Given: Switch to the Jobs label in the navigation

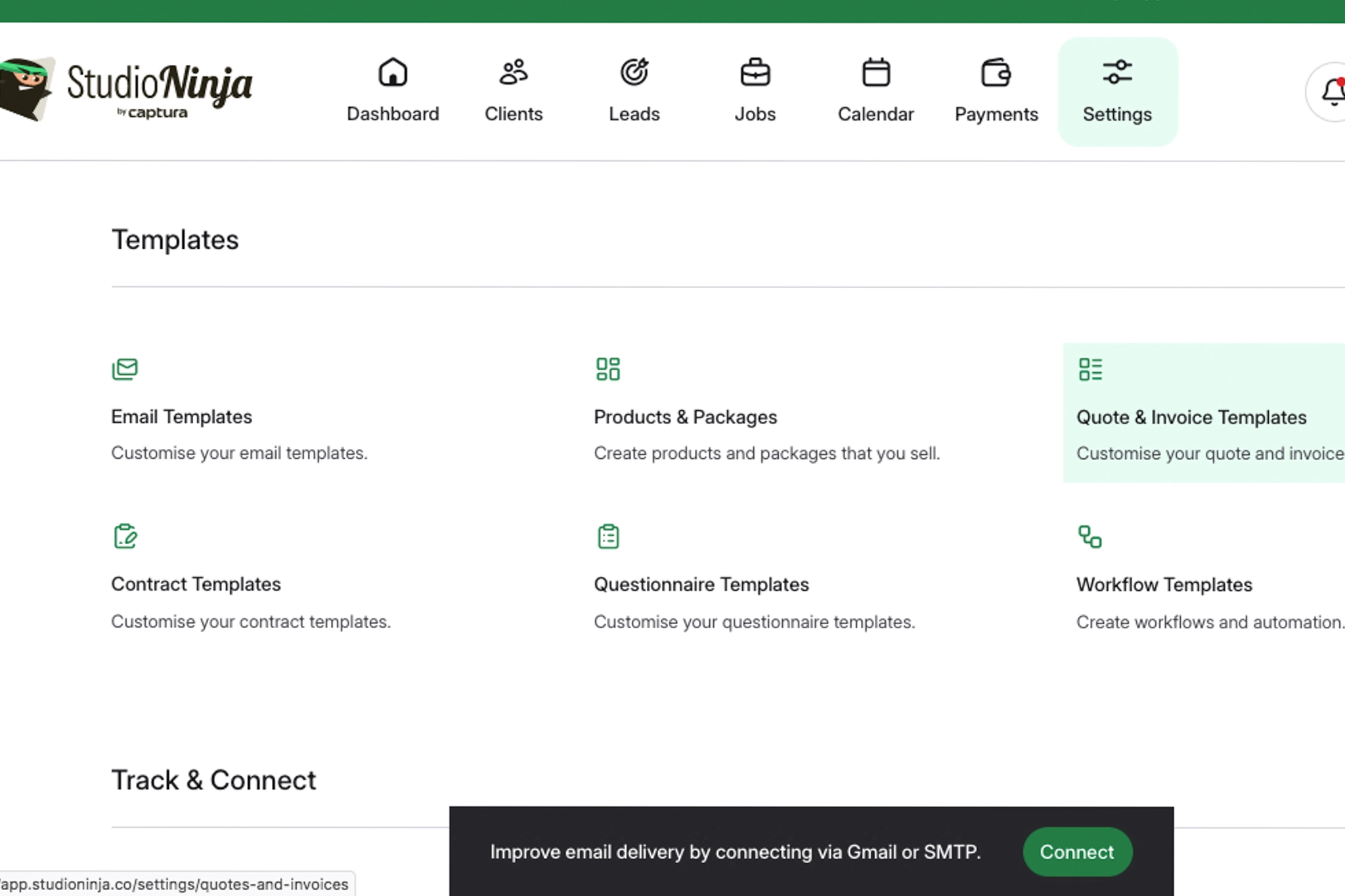Looking at the screenshot, I should [755, 114].
